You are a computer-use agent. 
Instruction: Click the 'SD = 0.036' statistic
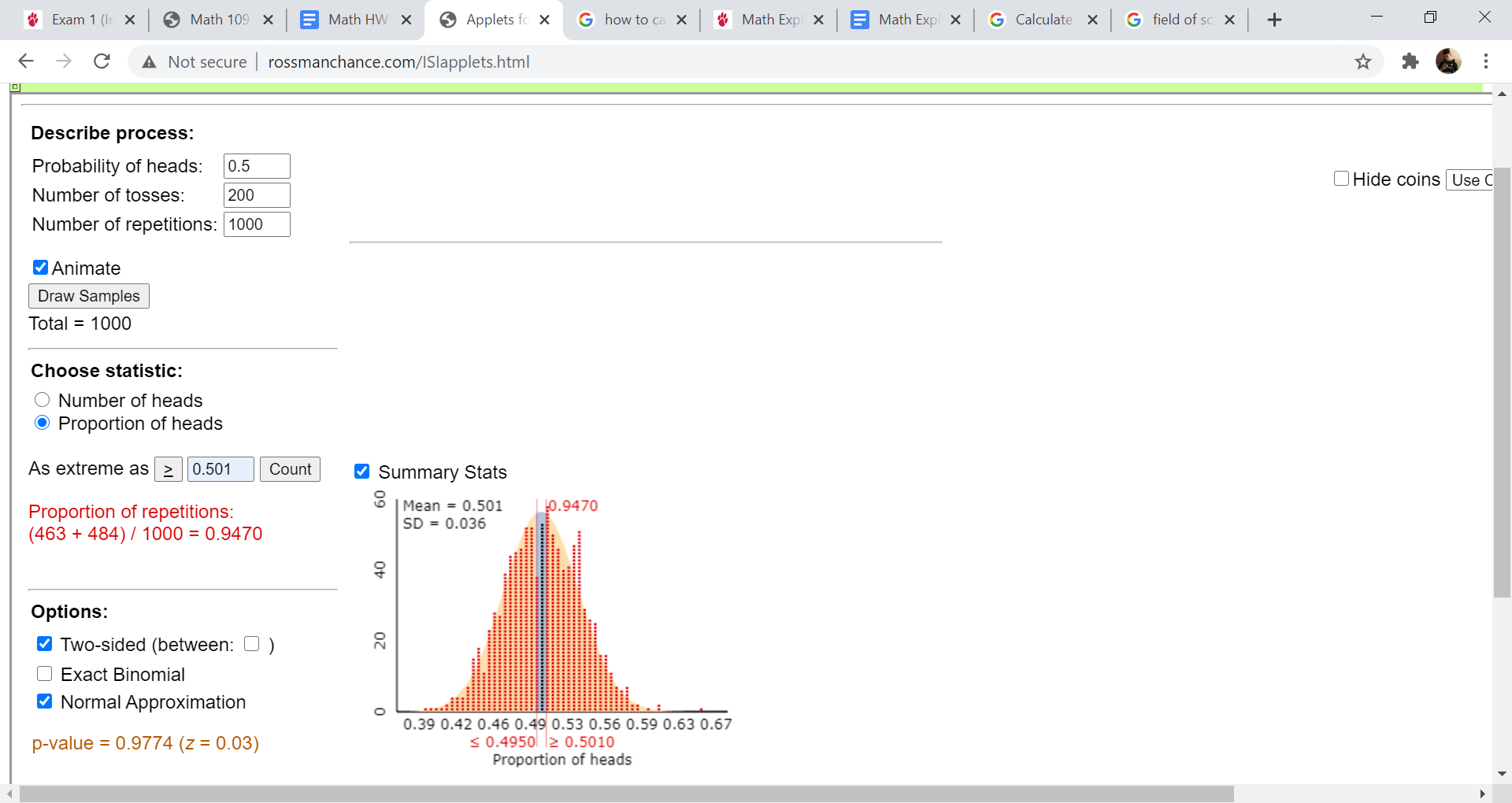445,524
